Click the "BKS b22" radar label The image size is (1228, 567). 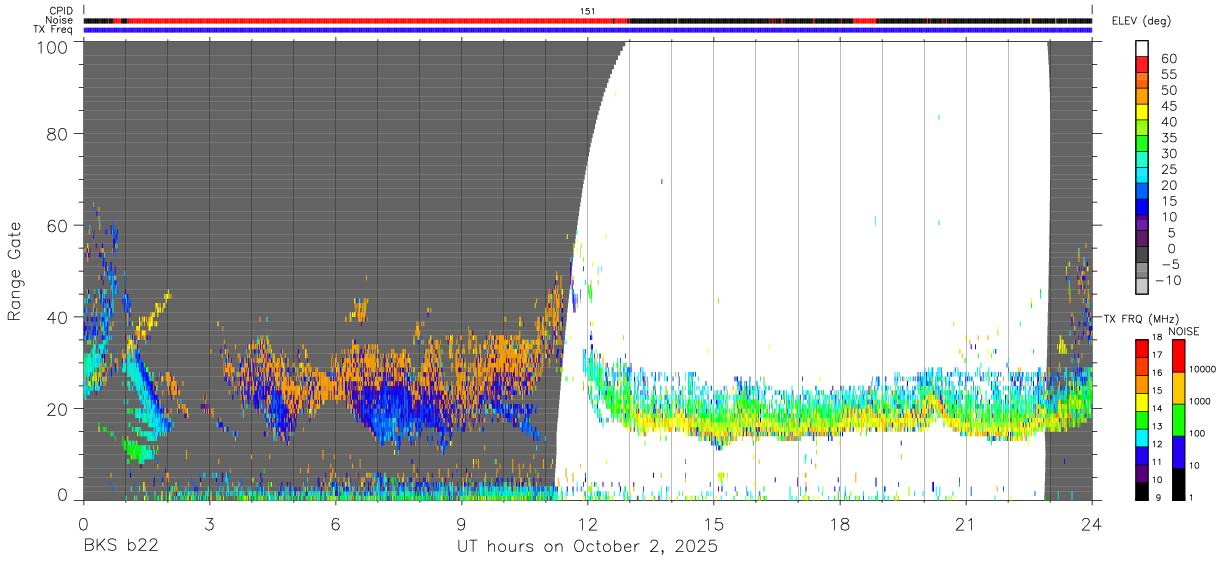[x=120, y=547]
